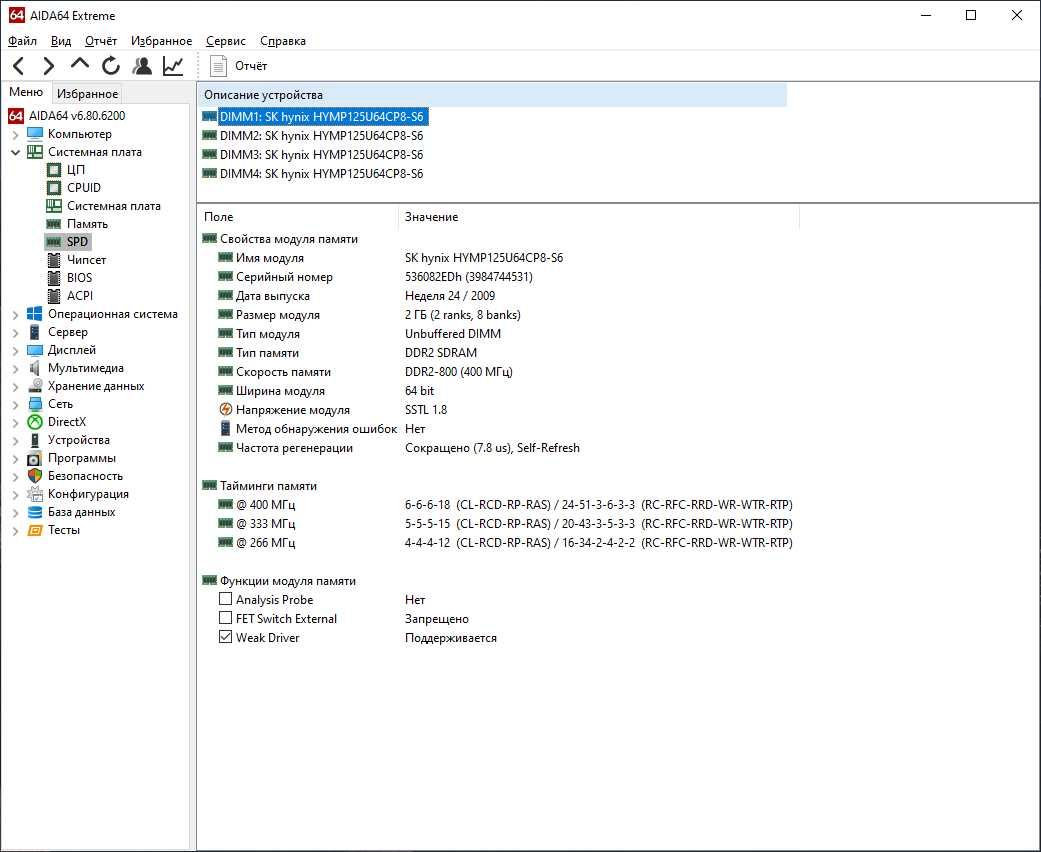Select the ЦП icon in the tree
This screenshot has height=852, width=1041.
54,170
